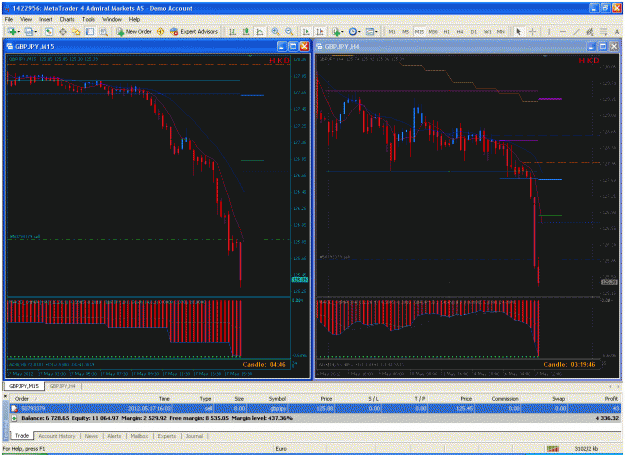Screen dimensions: 625x455
Task: Open the Templates dropdown
Action: pyautogui.click(x=371, y=31)
